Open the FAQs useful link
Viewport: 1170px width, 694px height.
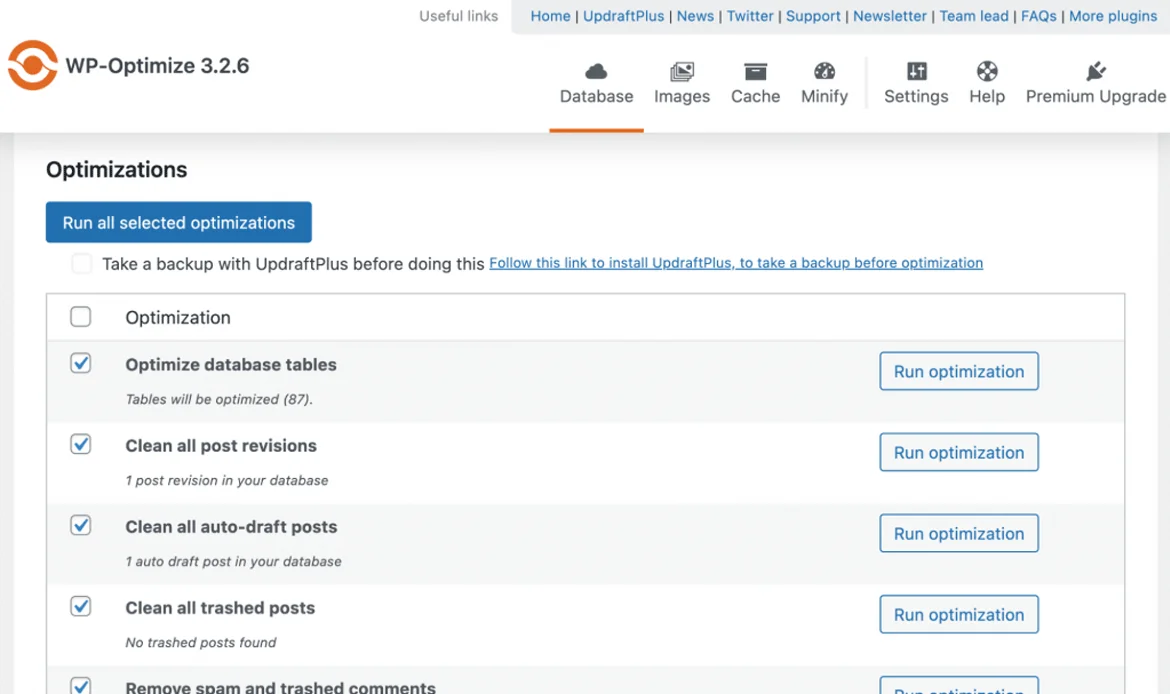1039,16
